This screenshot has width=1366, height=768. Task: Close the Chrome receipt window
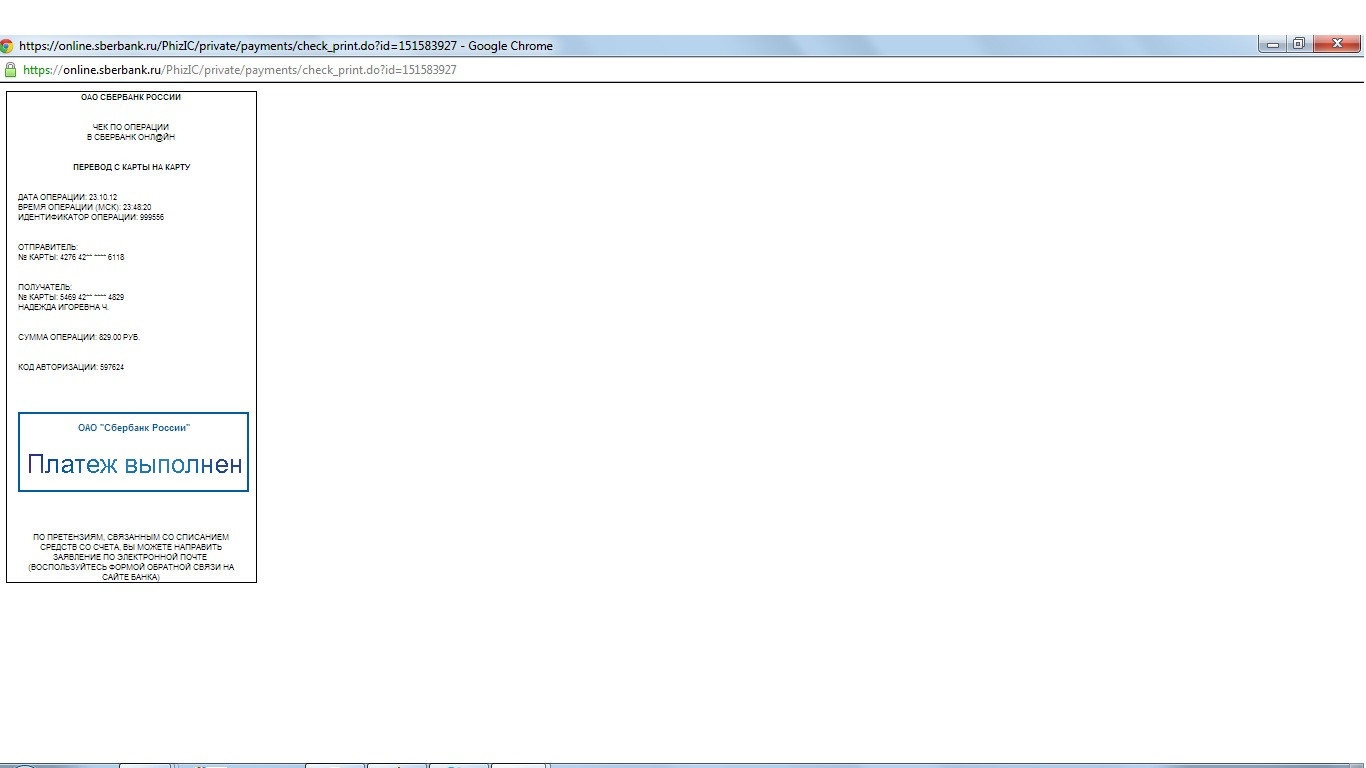1336,44
